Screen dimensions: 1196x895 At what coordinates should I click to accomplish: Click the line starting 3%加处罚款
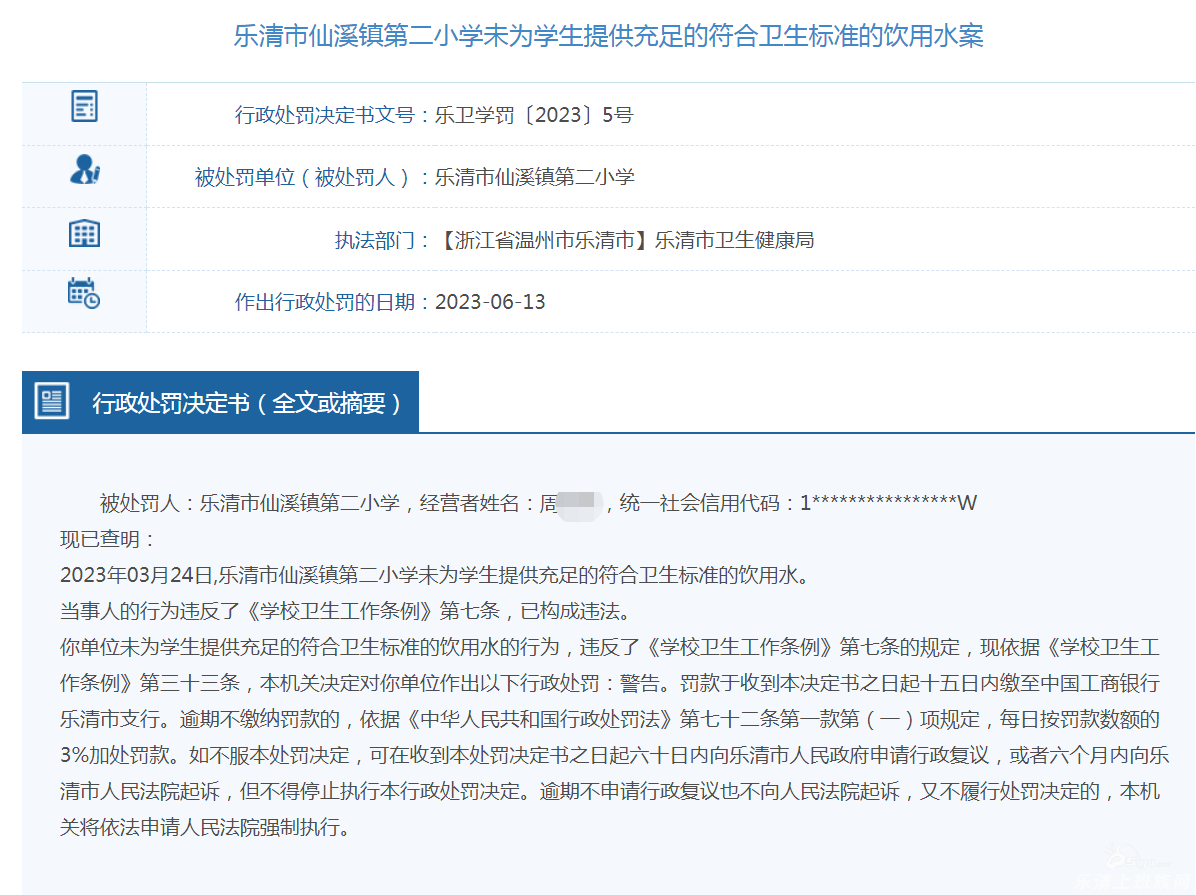point(615,755)
